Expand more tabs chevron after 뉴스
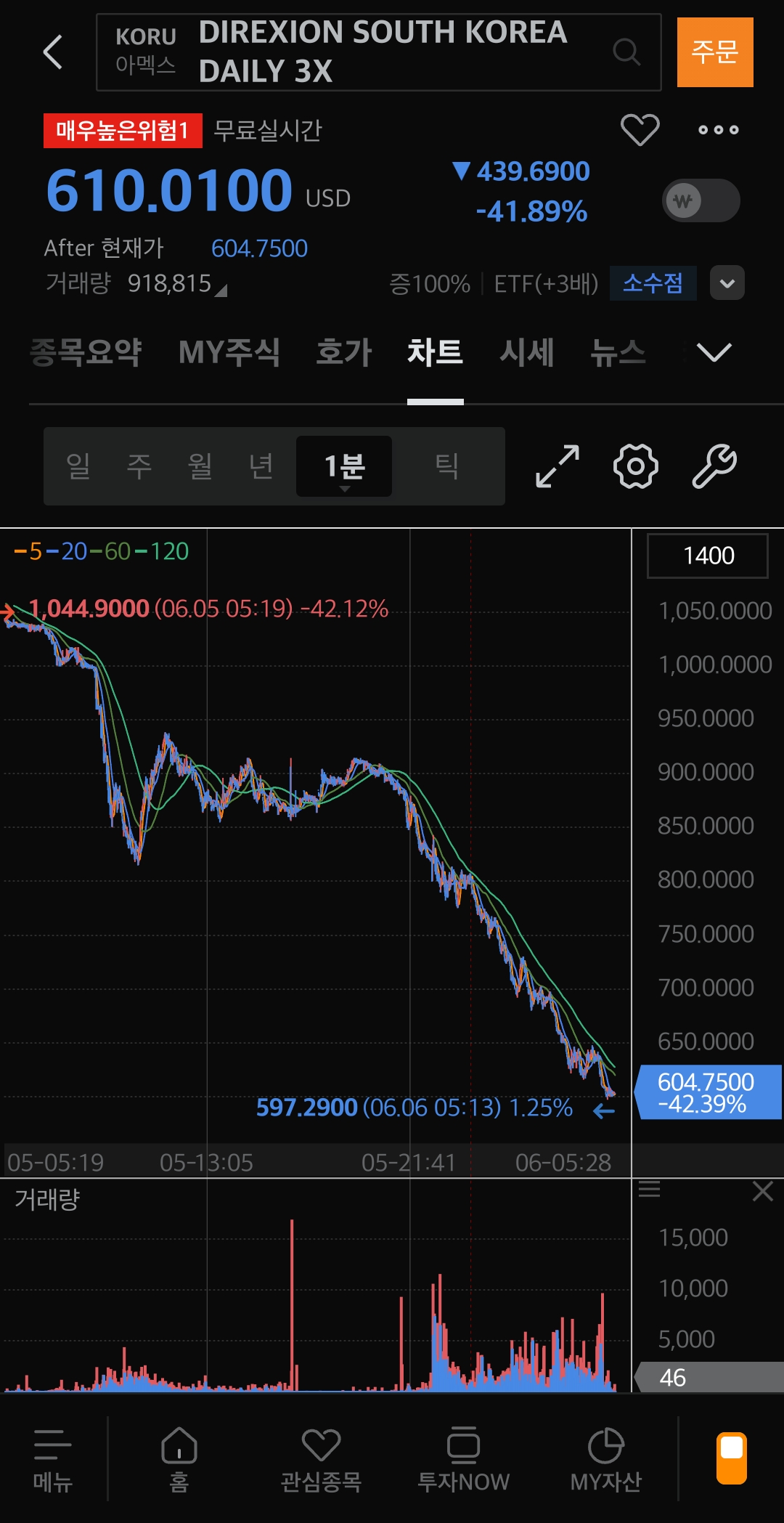Viewport: 784px width, 1523px height. [714, 352]
